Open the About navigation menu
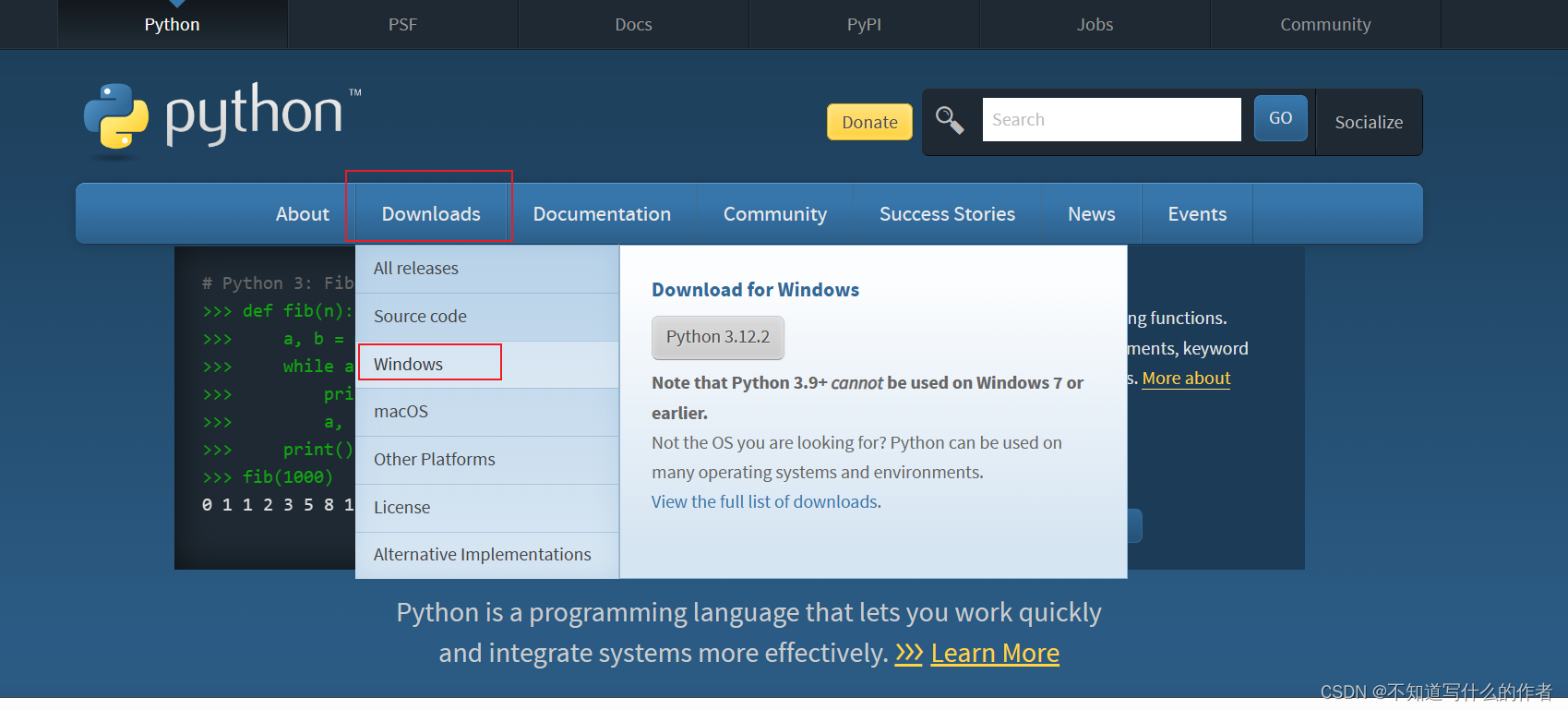Image resolution: width=1568 pixels, height=710 pixels. (x=303, y=214)
